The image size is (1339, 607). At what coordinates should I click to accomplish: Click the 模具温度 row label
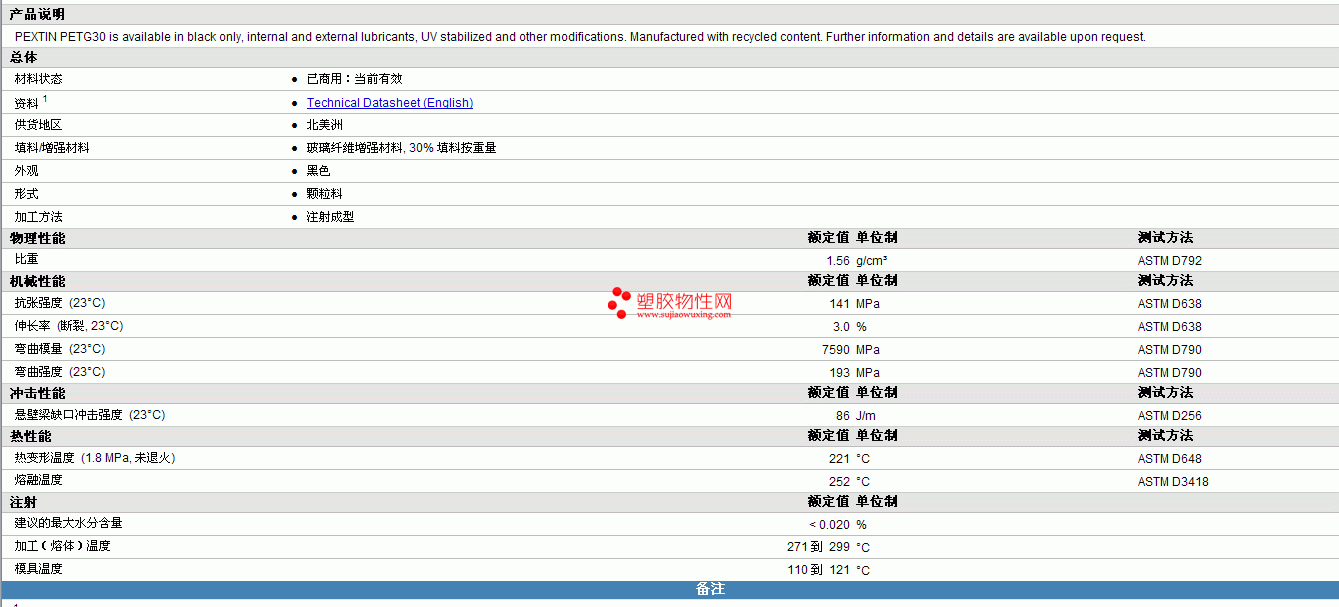tap(38, 568)
